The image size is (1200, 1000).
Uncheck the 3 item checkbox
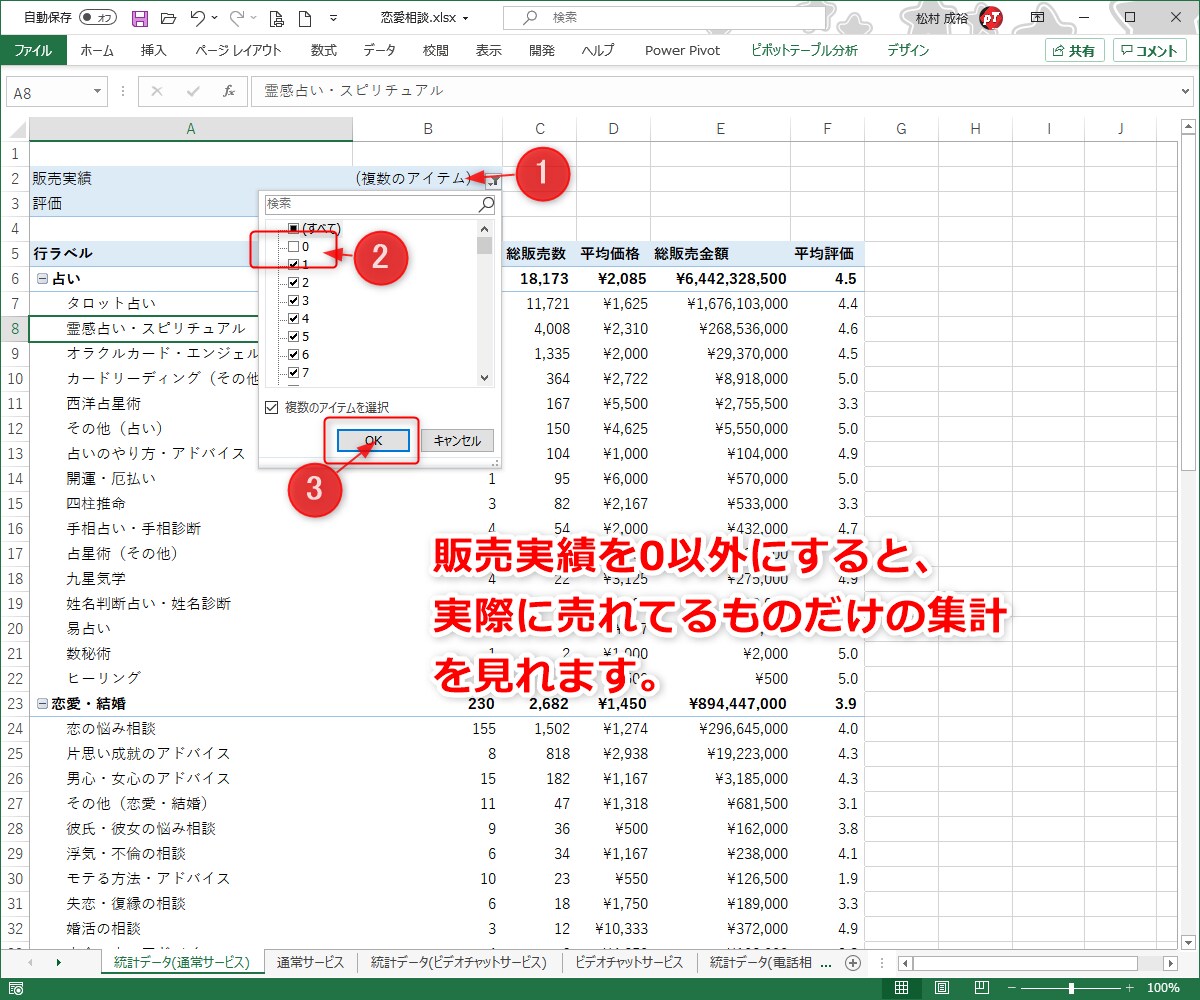(x=293, y=300)
